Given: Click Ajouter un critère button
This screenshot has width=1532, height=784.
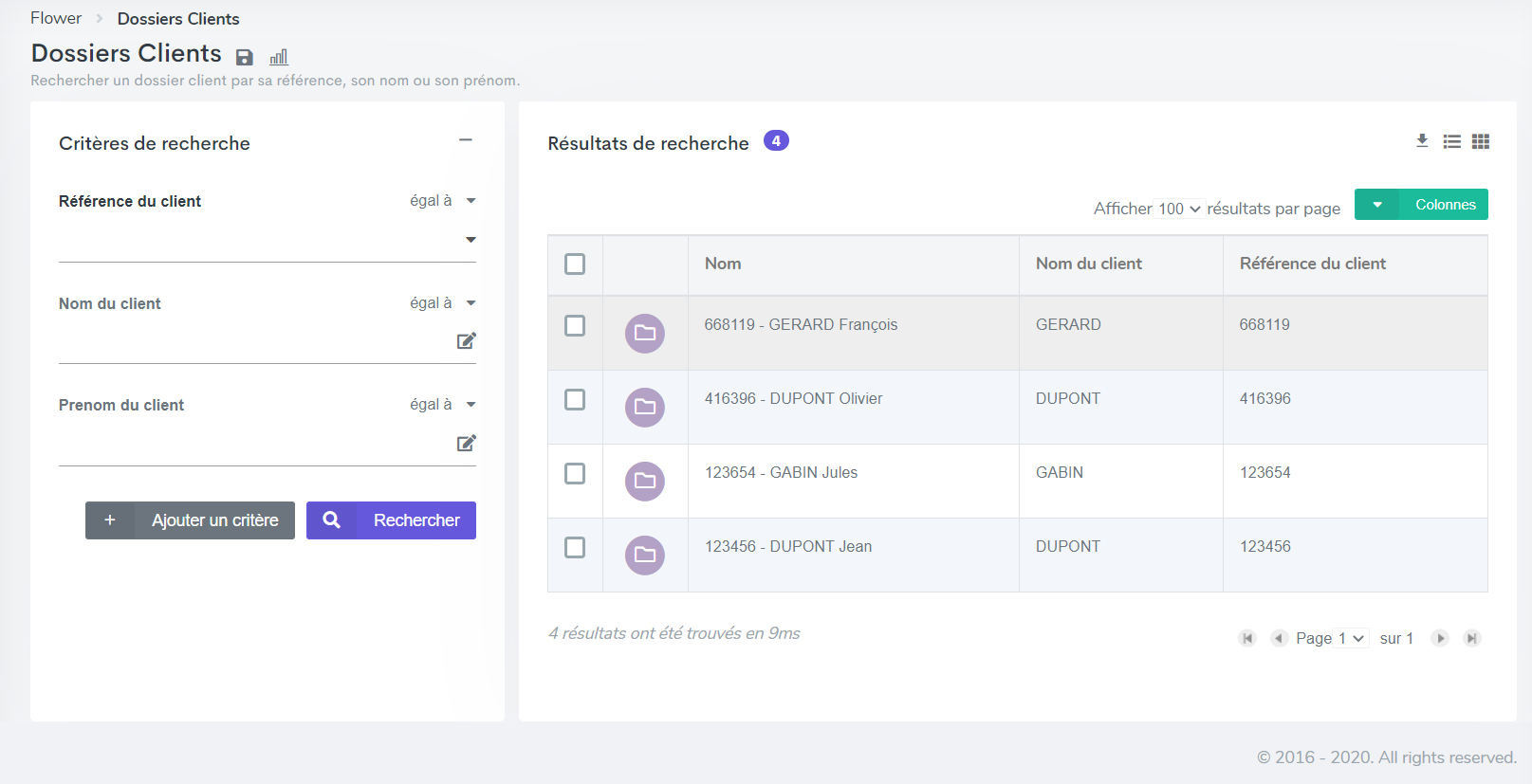Looking at the screenshot, I should point(190,520).
